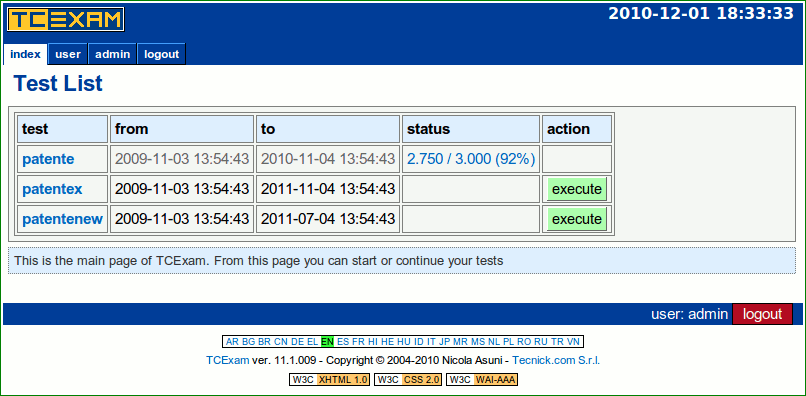Click the main page help message

402,261
